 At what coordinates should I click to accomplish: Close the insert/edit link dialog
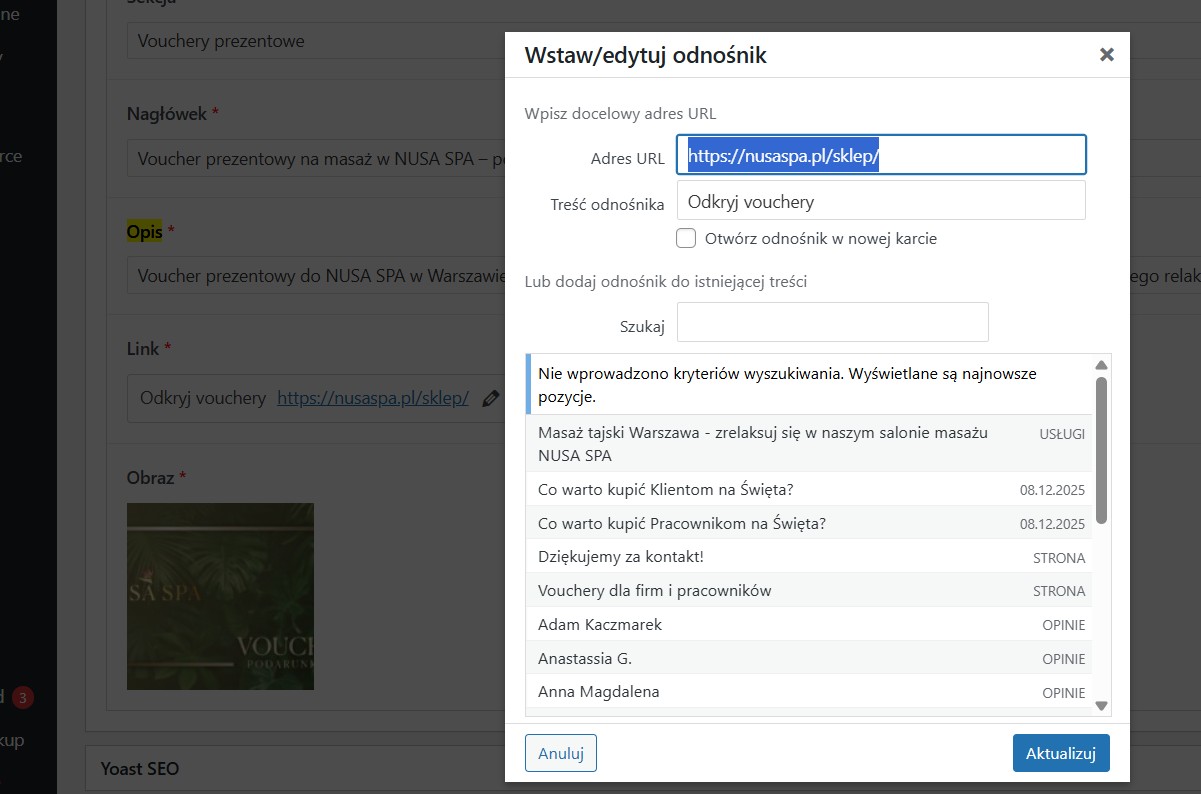point(1106,55)
